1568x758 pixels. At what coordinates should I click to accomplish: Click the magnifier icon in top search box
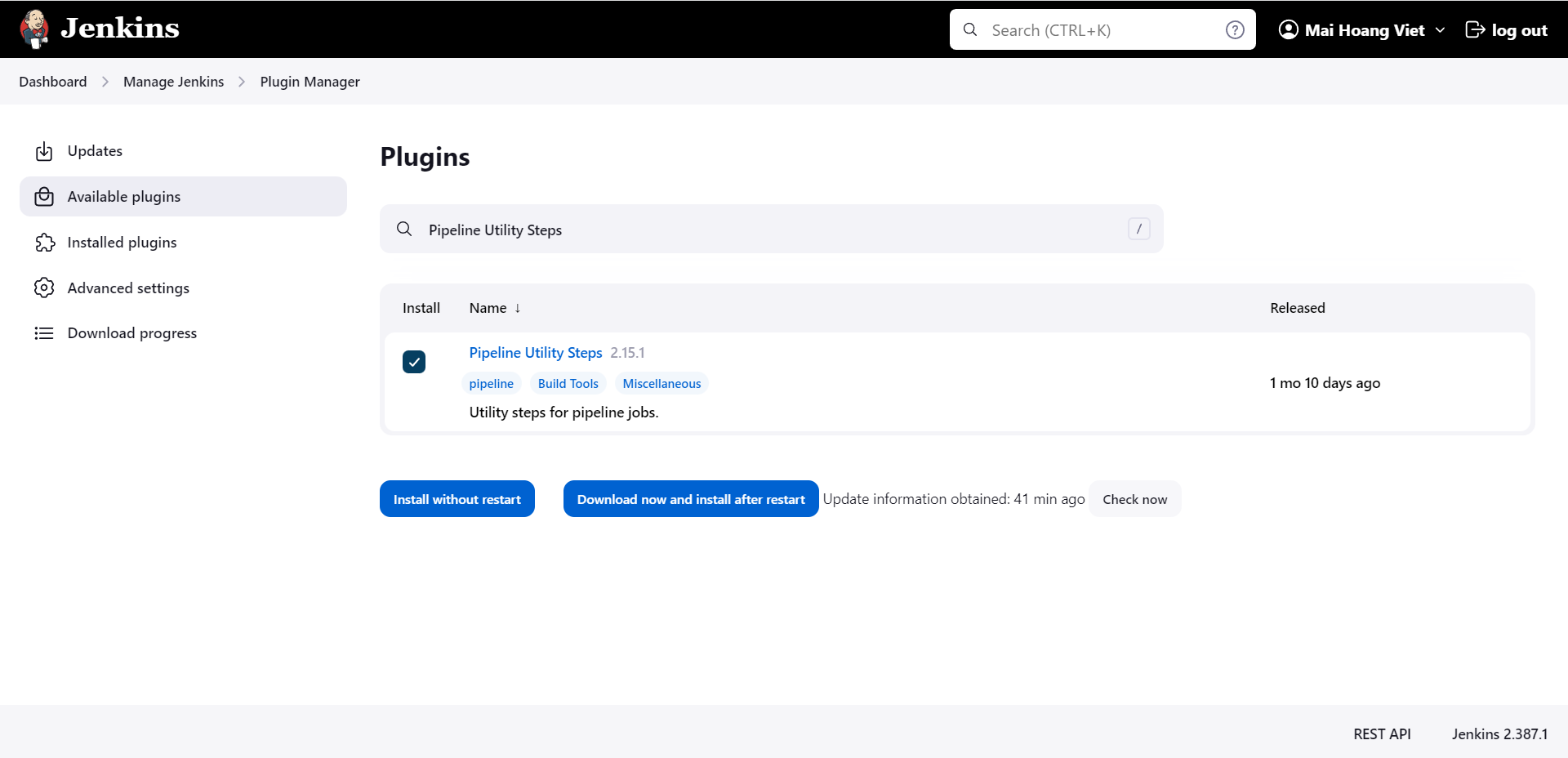pos(970,29)
